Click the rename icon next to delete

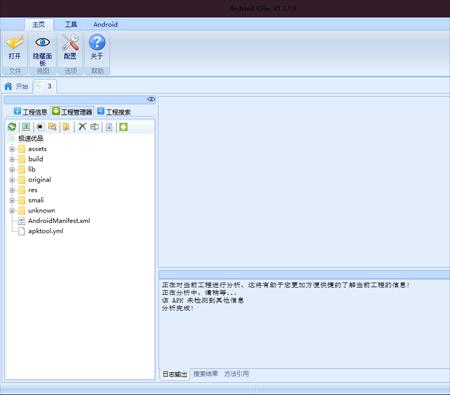pyautogui.click(x=95, y=127)
